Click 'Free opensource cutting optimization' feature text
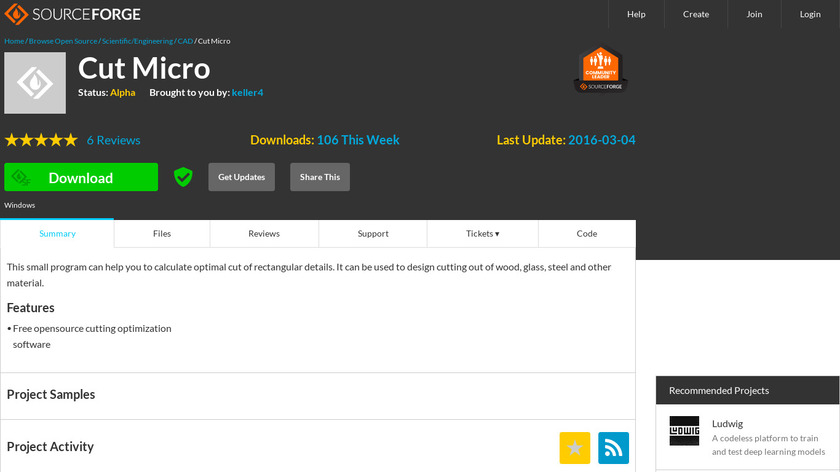 (x=92, y=328)
